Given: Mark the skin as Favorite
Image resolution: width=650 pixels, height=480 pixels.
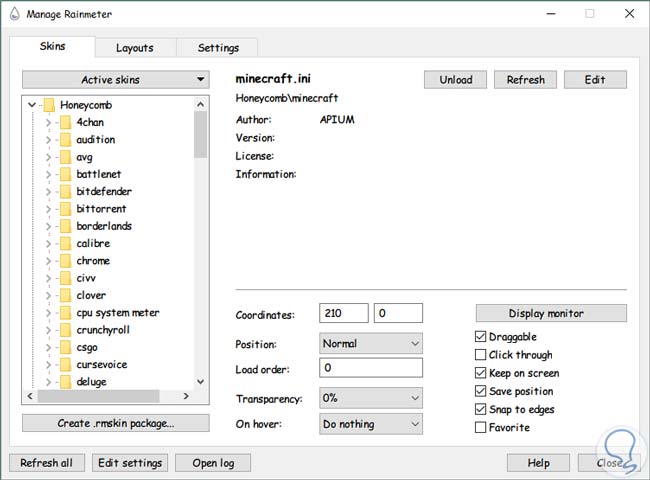Looking at the screenshot, I should [x=481, y=427].
